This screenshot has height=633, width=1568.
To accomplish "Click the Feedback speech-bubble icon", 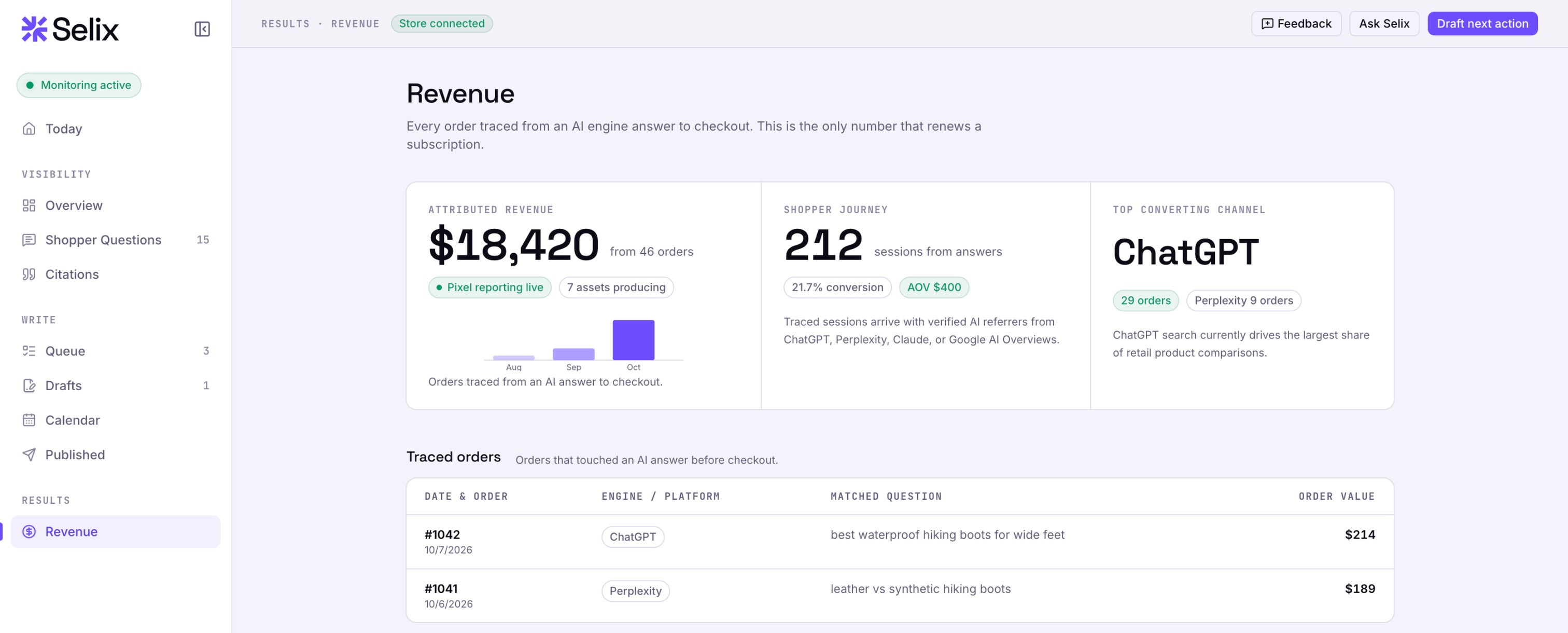I will click(1267, 24).
